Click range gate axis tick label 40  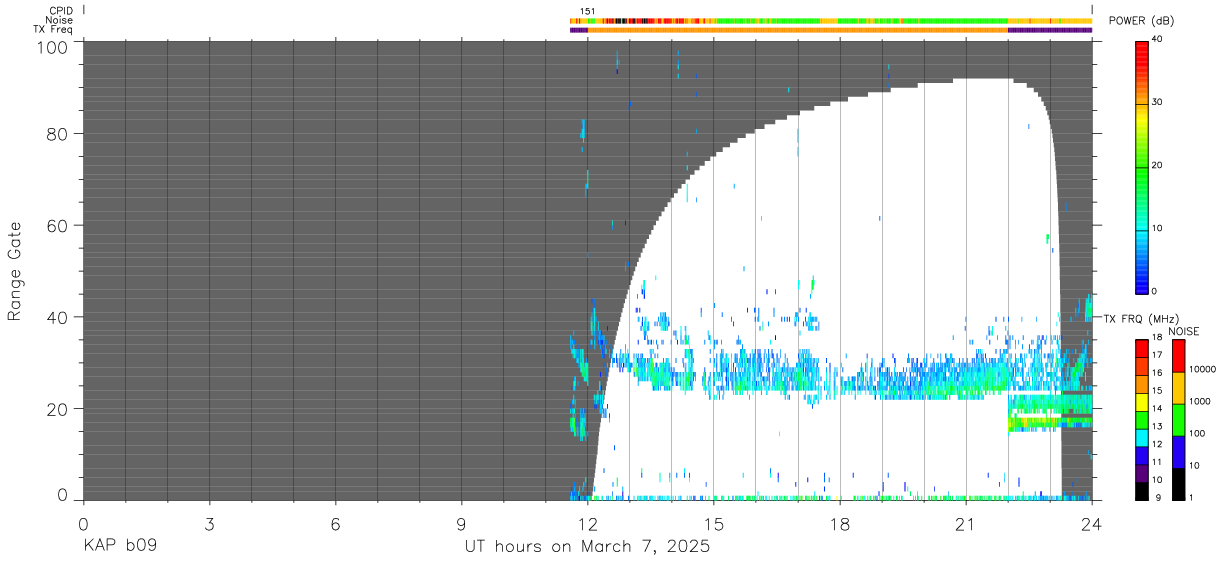[58, 317]
